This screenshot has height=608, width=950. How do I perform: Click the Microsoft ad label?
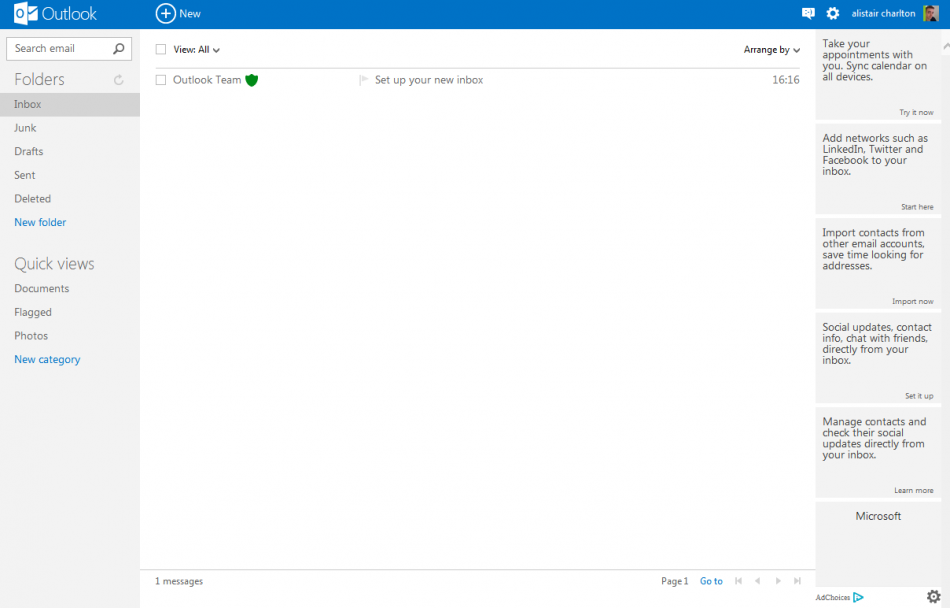coord(878,516)
